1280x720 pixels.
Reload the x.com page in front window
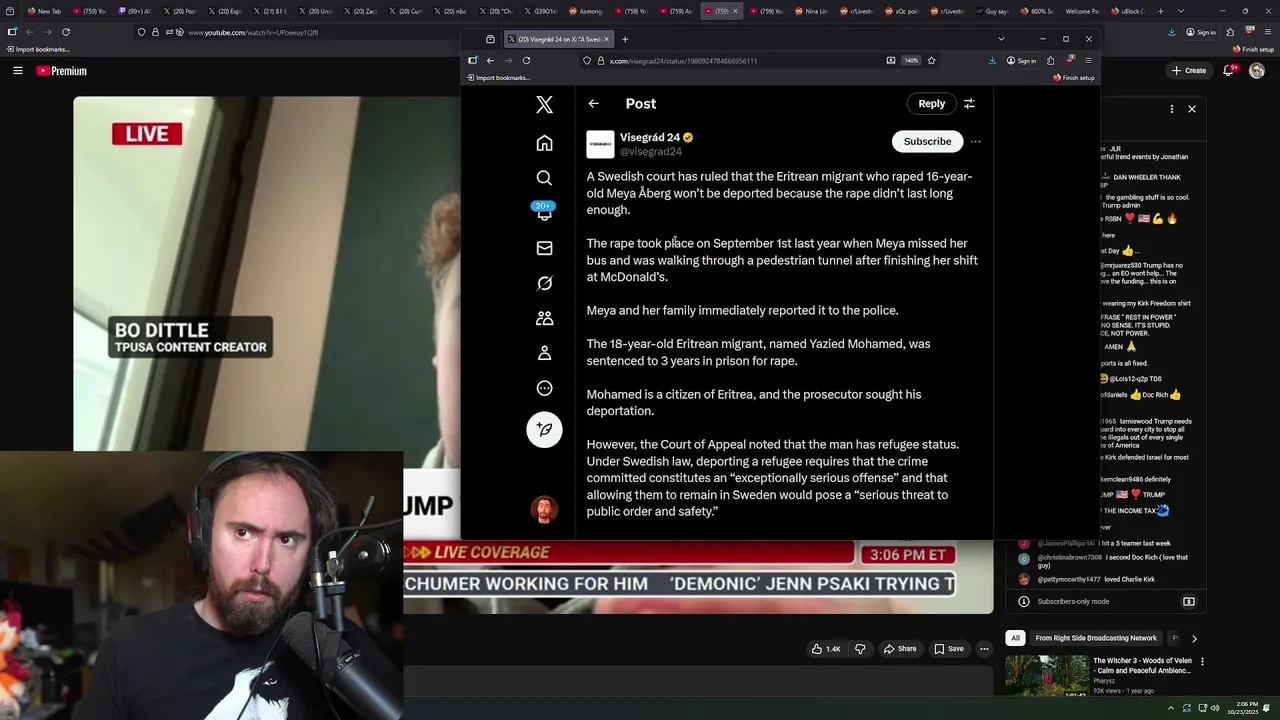(526, 60)
